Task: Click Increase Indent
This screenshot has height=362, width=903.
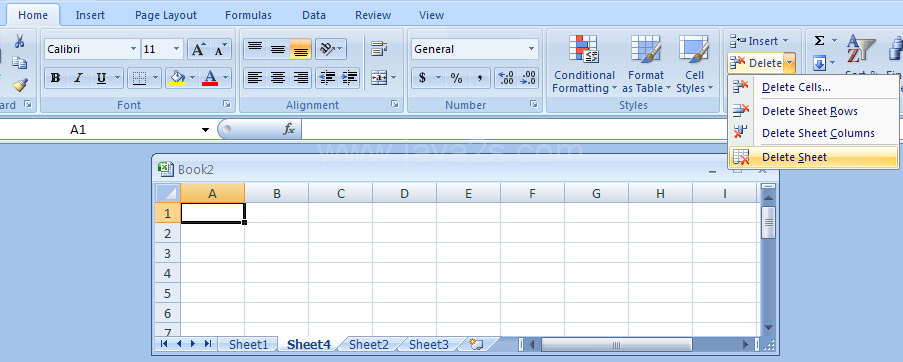Action: click(350, 78)
